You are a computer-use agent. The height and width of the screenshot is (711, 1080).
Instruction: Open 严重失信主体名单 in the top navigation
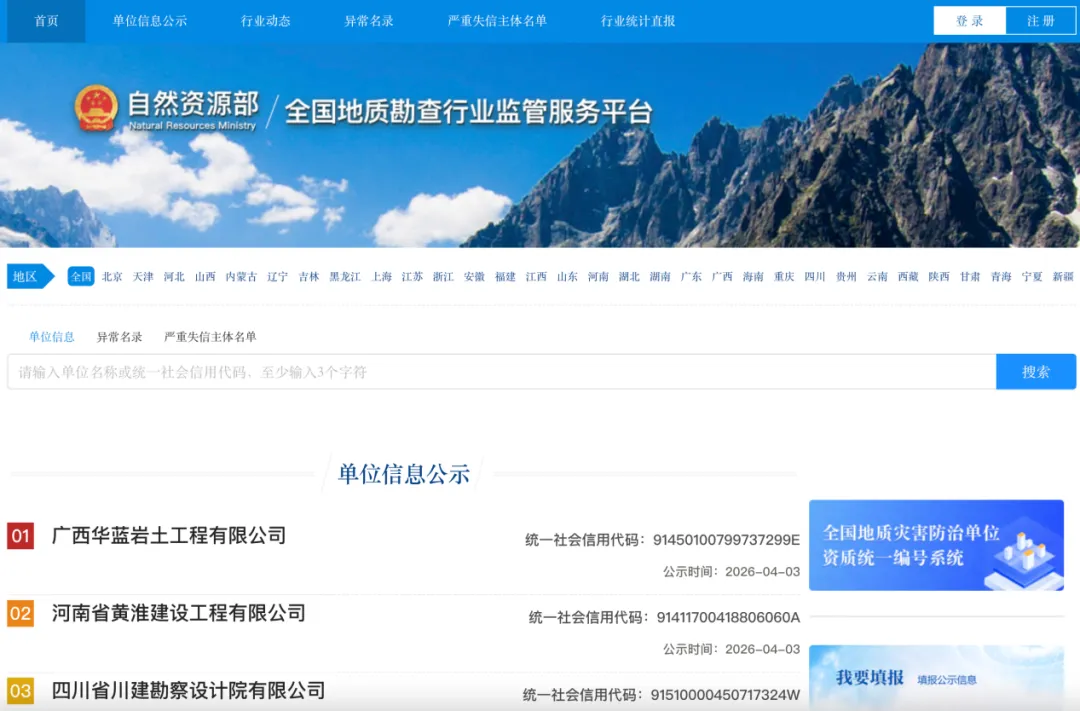pyautogui.click(x=497, y=21)
